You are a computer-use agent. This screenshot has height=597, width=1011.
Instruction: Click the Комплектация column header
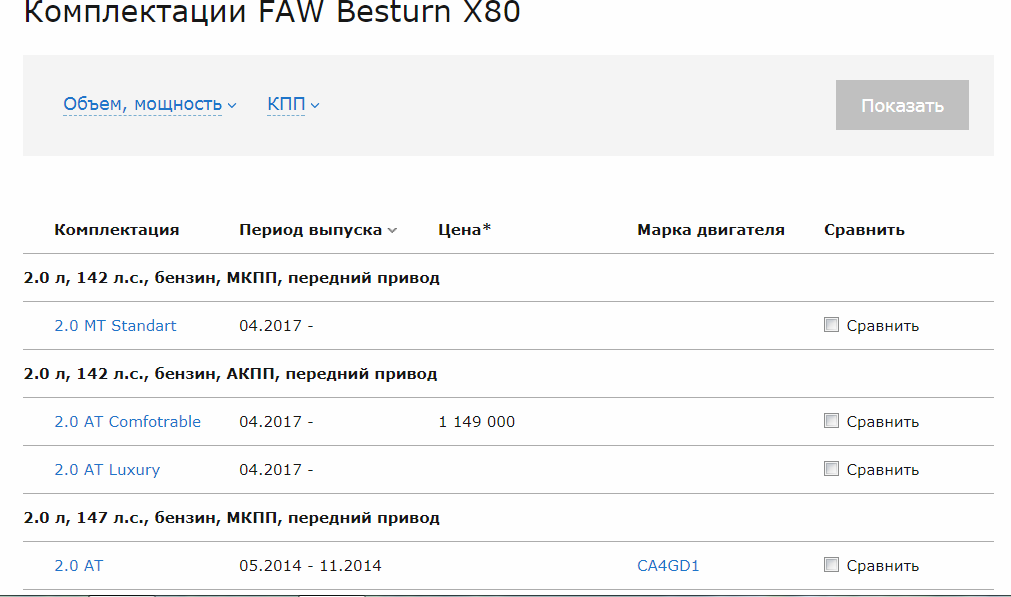(117, 230)
